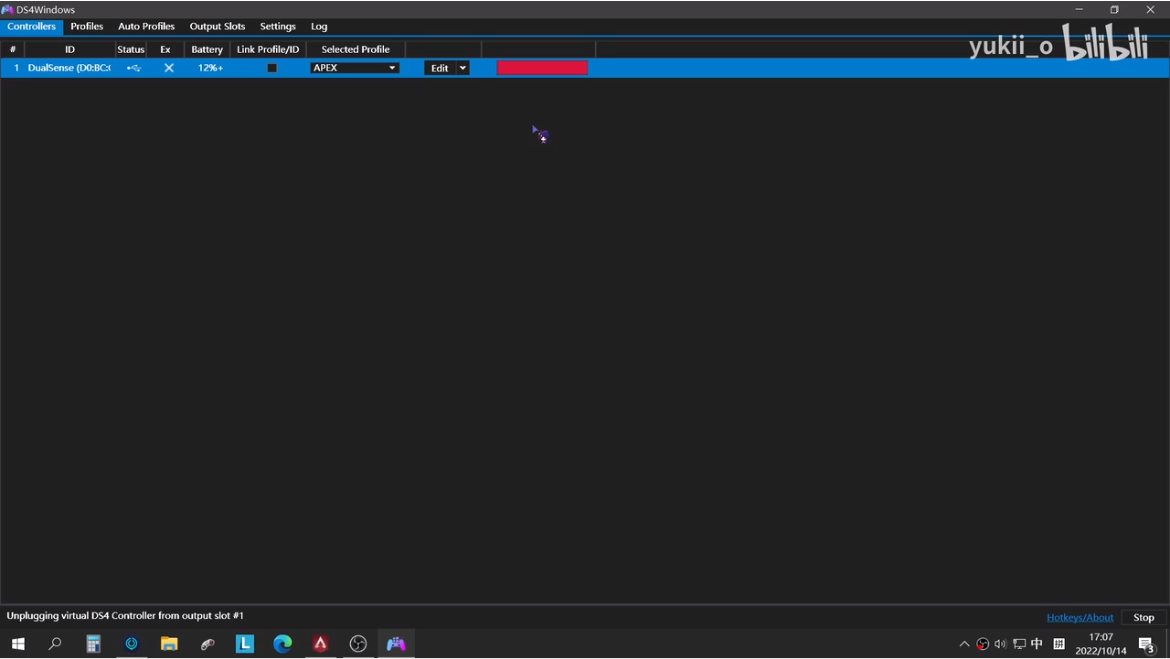1170x659 pixels.
Task: Click the X icon in the Ex column
Action: tap(169, 68)
